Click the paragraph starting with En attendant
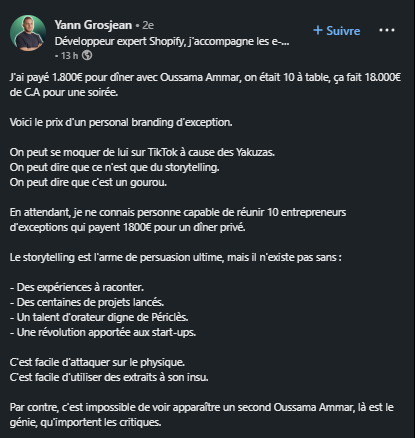 coord(178,220)
